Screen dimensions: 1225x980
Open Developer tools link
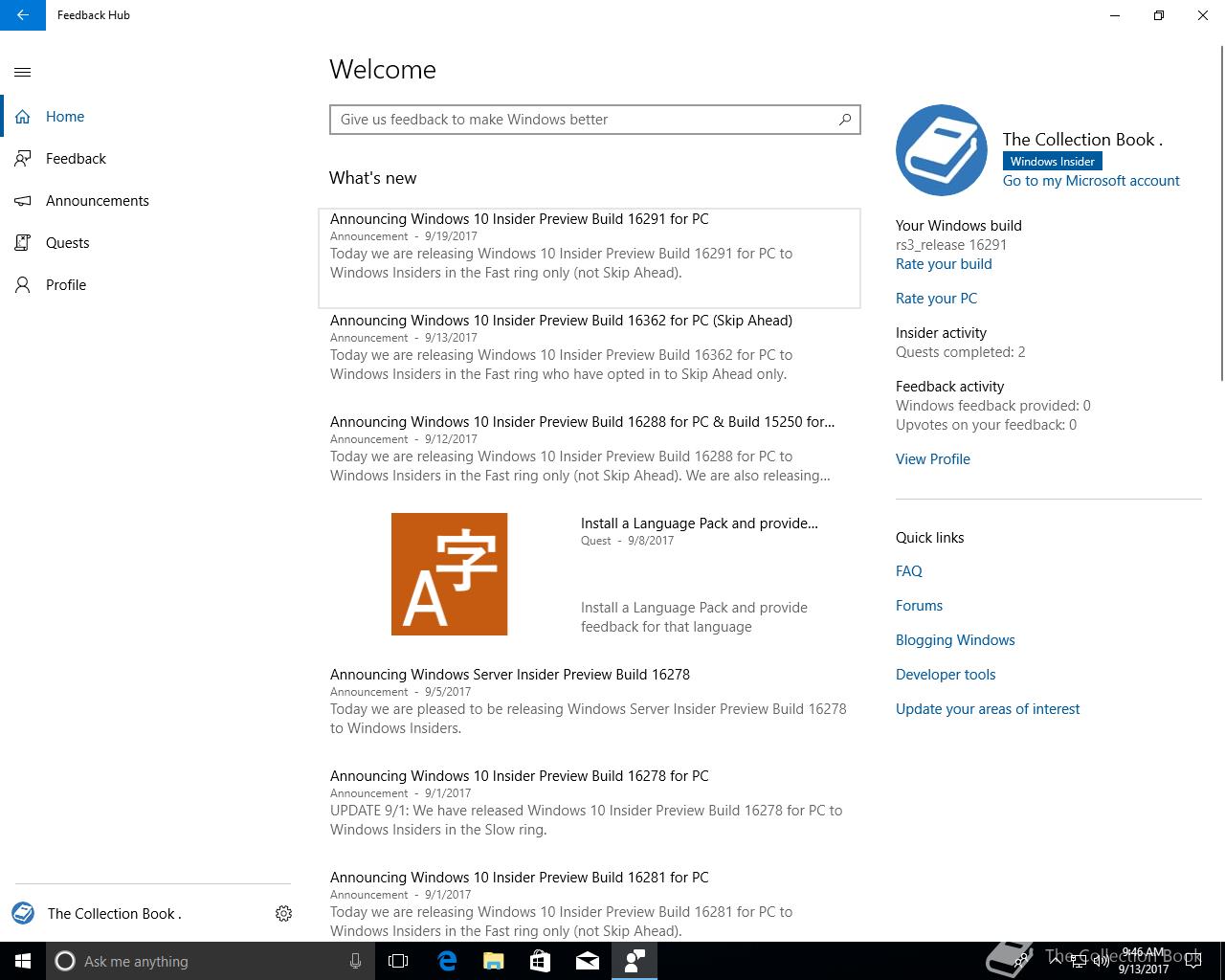coord(946,675)
